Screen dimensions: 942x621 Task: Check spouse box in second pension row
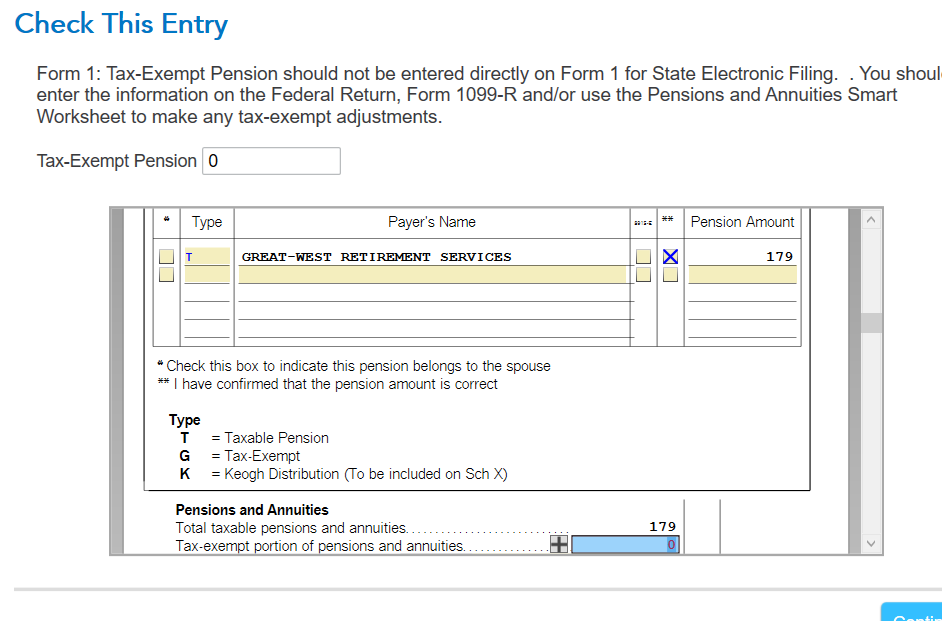point(166,274)
